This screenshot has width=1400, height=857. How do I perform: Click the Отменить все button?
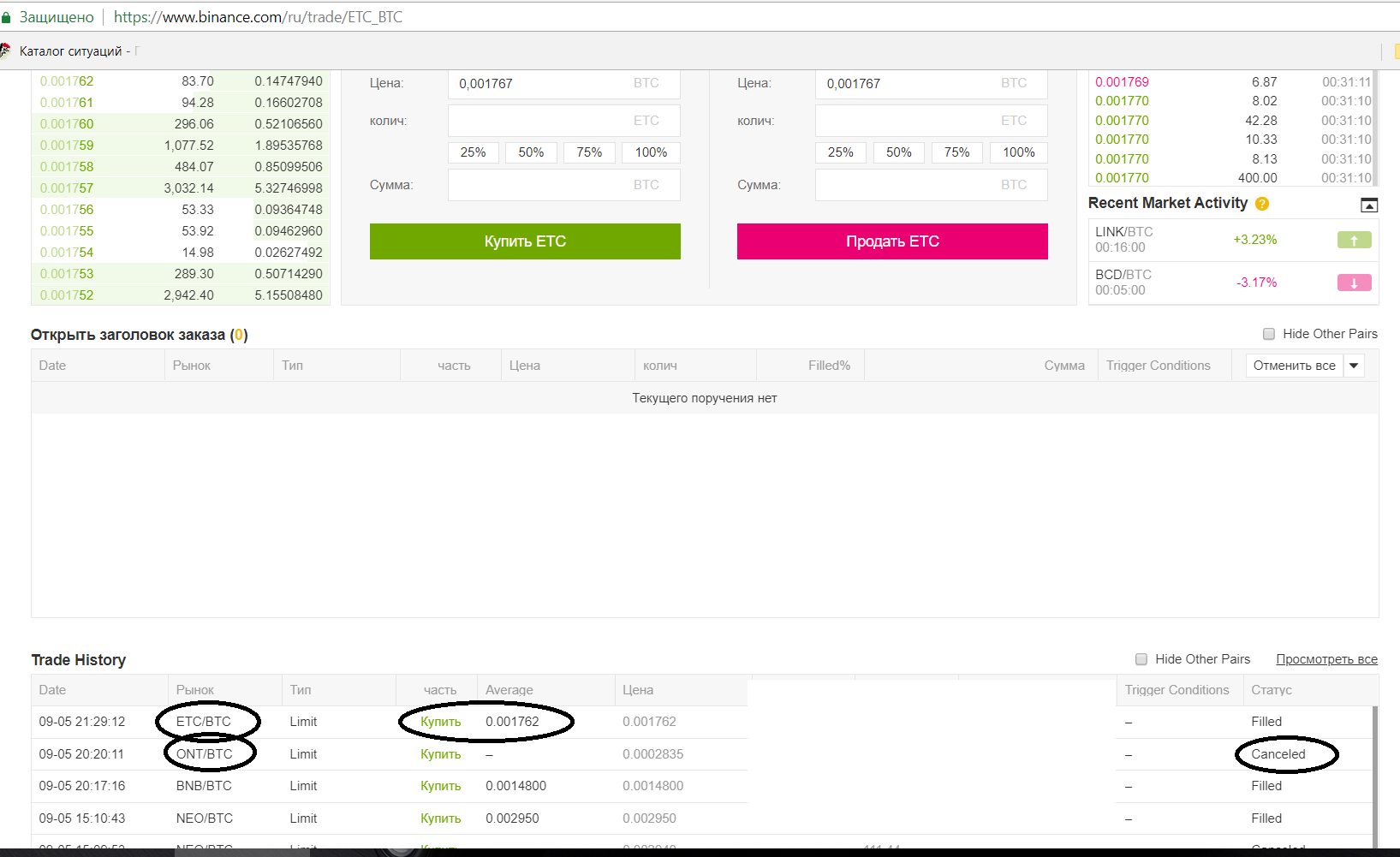[x=1294, y=366]
